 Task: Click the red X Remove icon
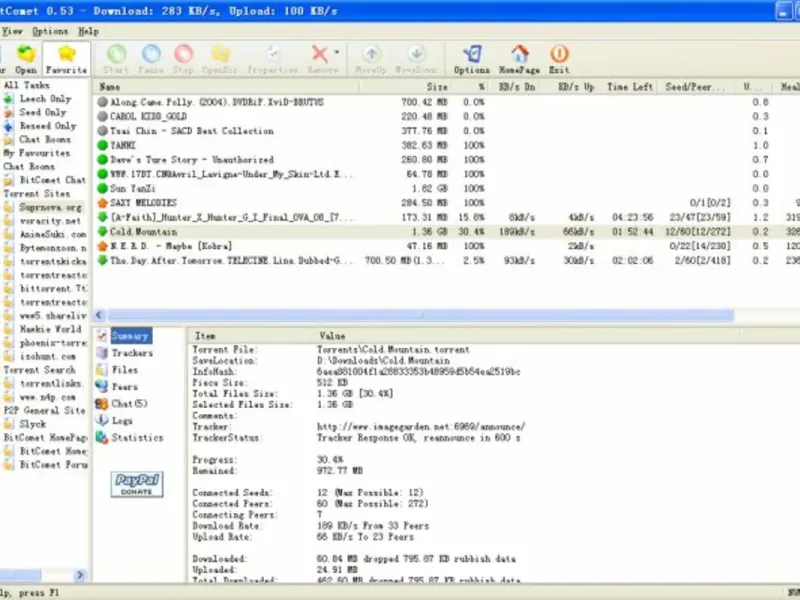320,54
